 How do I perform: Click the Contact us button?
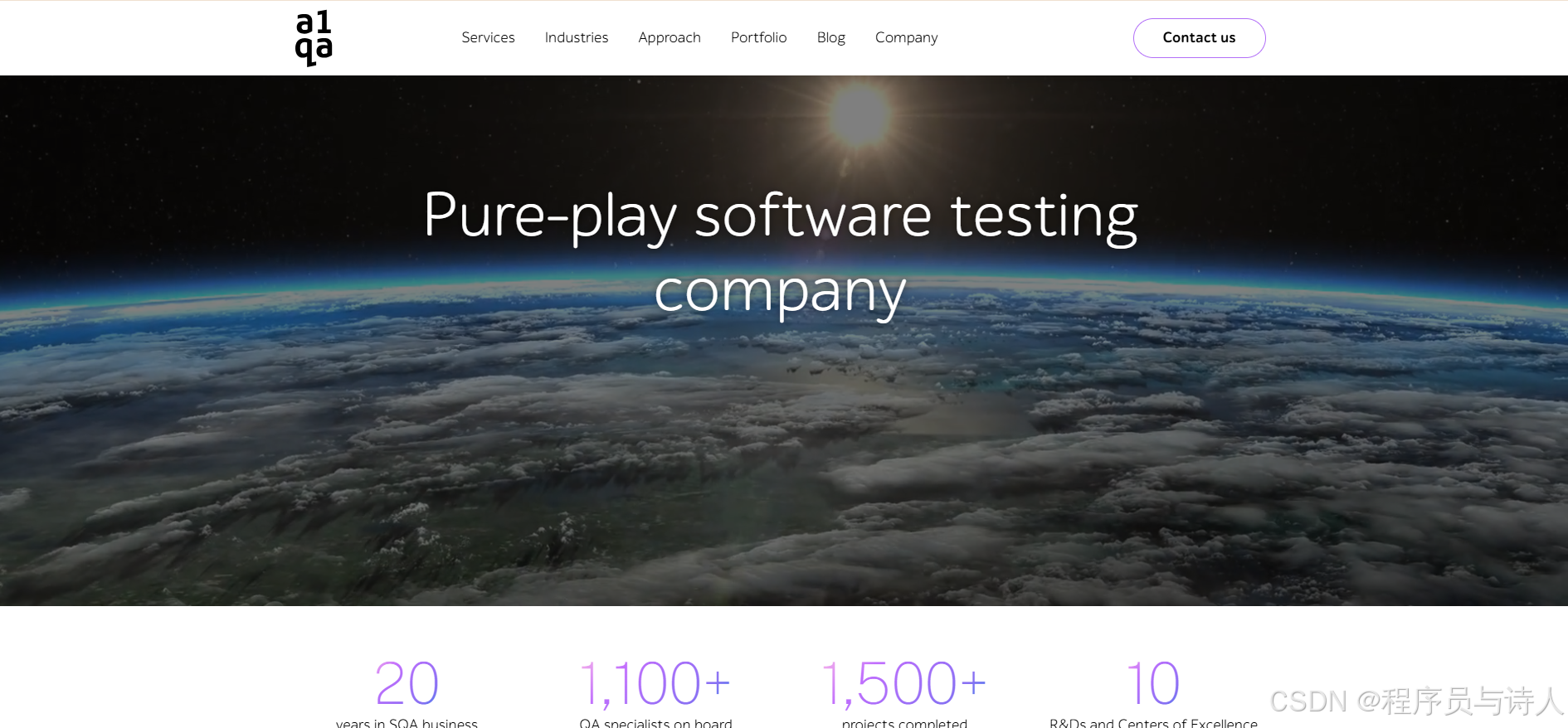pyautogui.click(x=1199, y=38)
